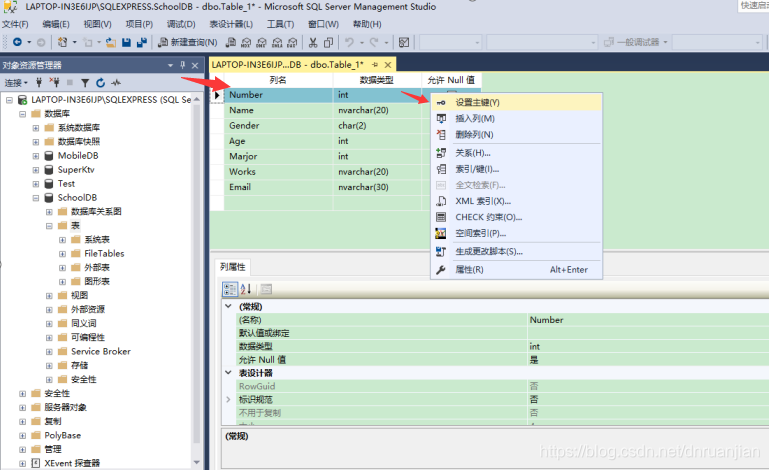
Task: Open the Object Explorer window options arrow
Action: 170,65
